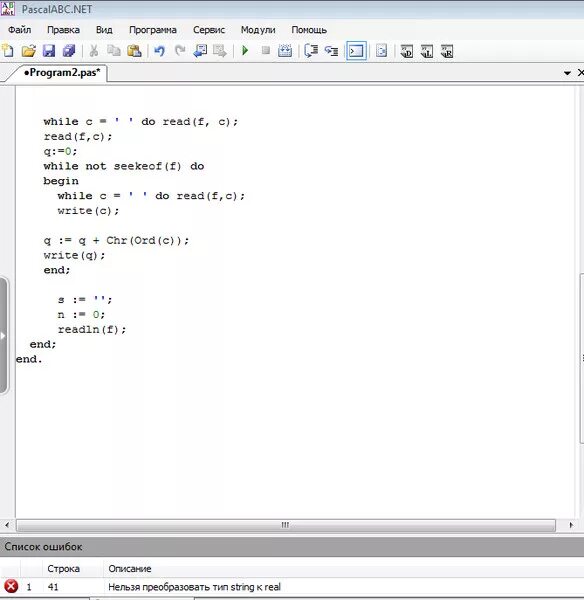
Task: Click the 'begin' keyword line
Action: 61,181
